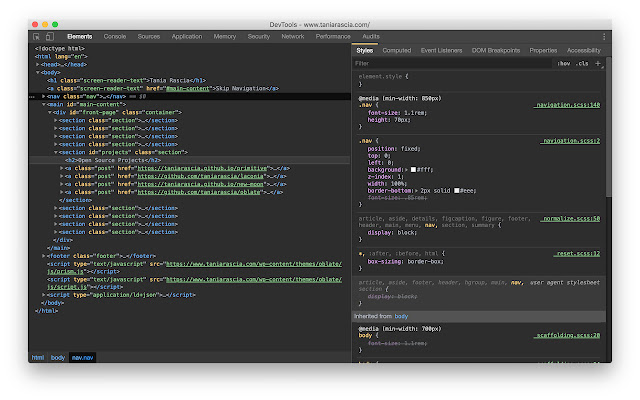Open the _reset.scss:12 source link

click(577, 254)
